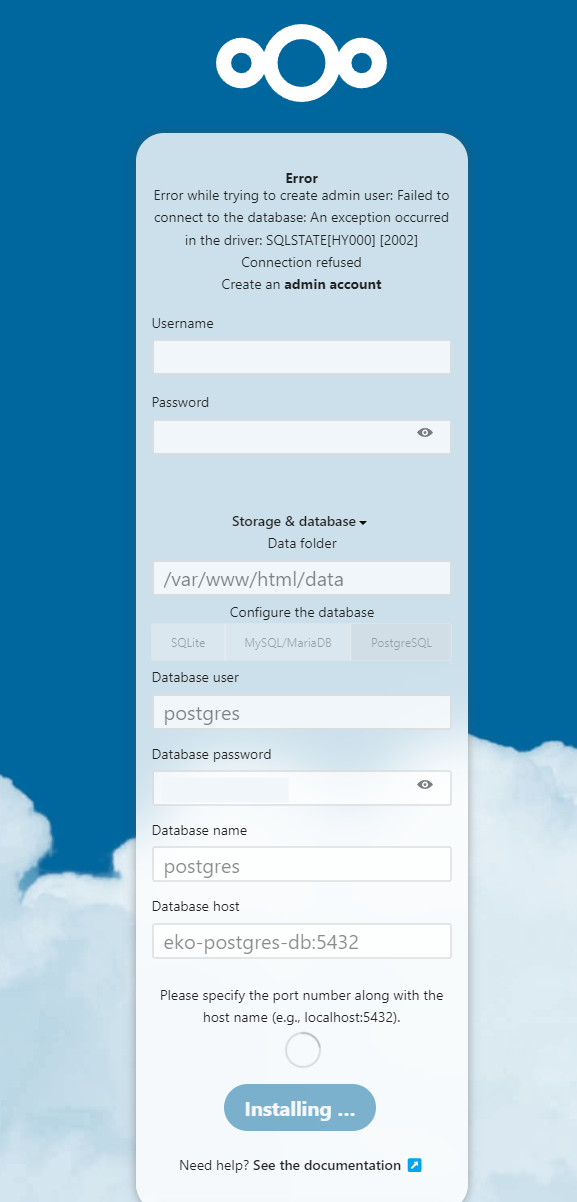The width and height of the screenshot is (577, 1202).
Task: Click the admin Username field
Action: 301,357
